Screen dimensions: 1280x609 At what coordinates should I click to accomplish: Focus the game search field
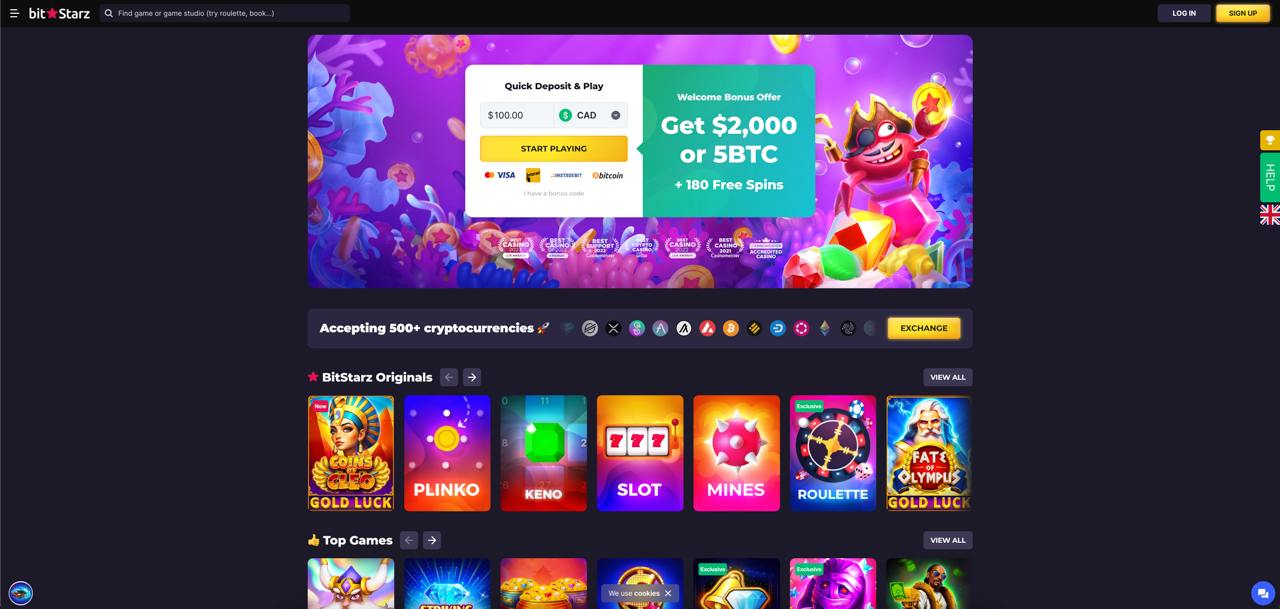coord(225,13)
